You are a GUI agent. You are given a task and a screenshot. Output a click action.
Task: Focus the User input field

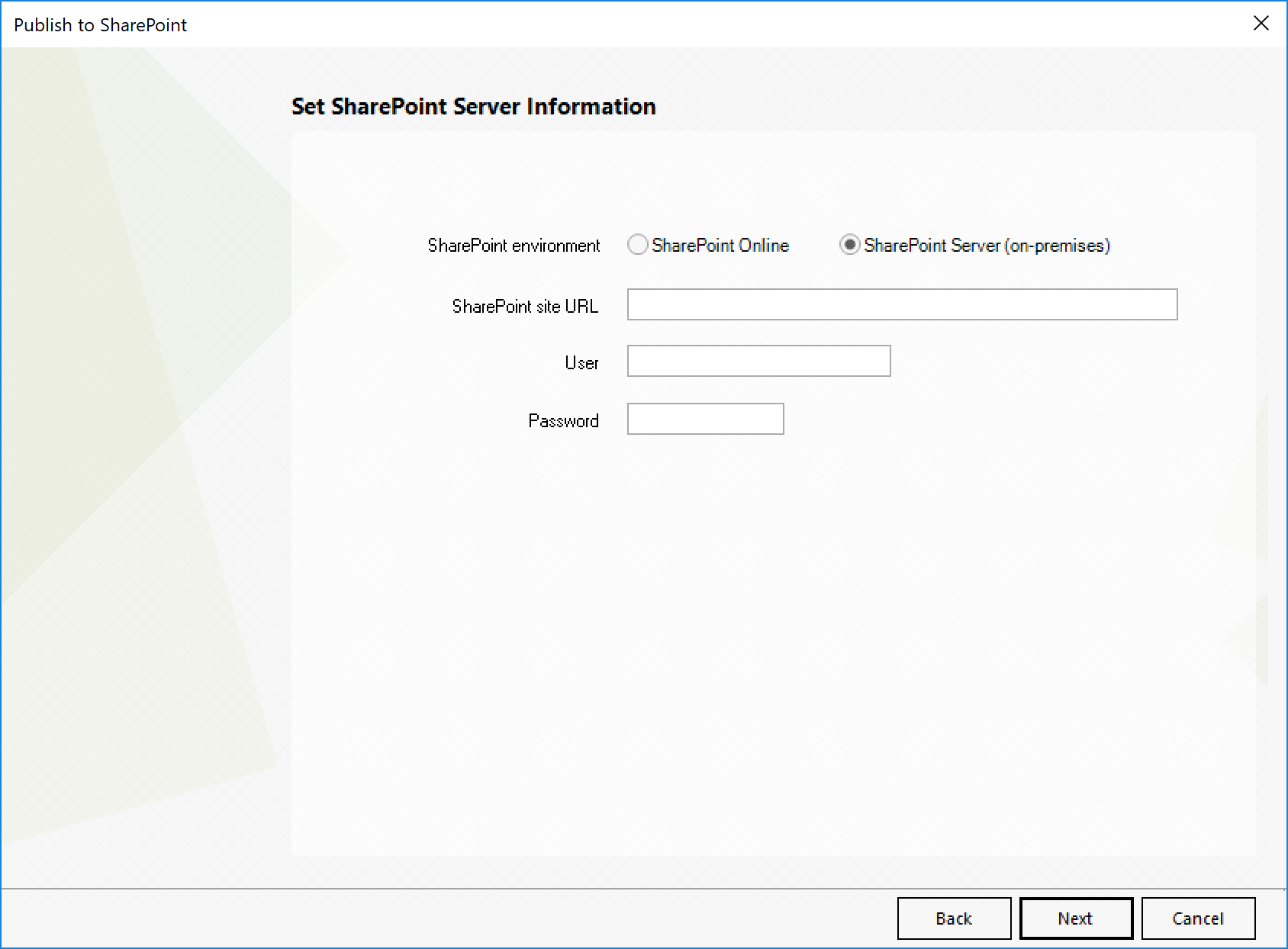tap(758, 361)
